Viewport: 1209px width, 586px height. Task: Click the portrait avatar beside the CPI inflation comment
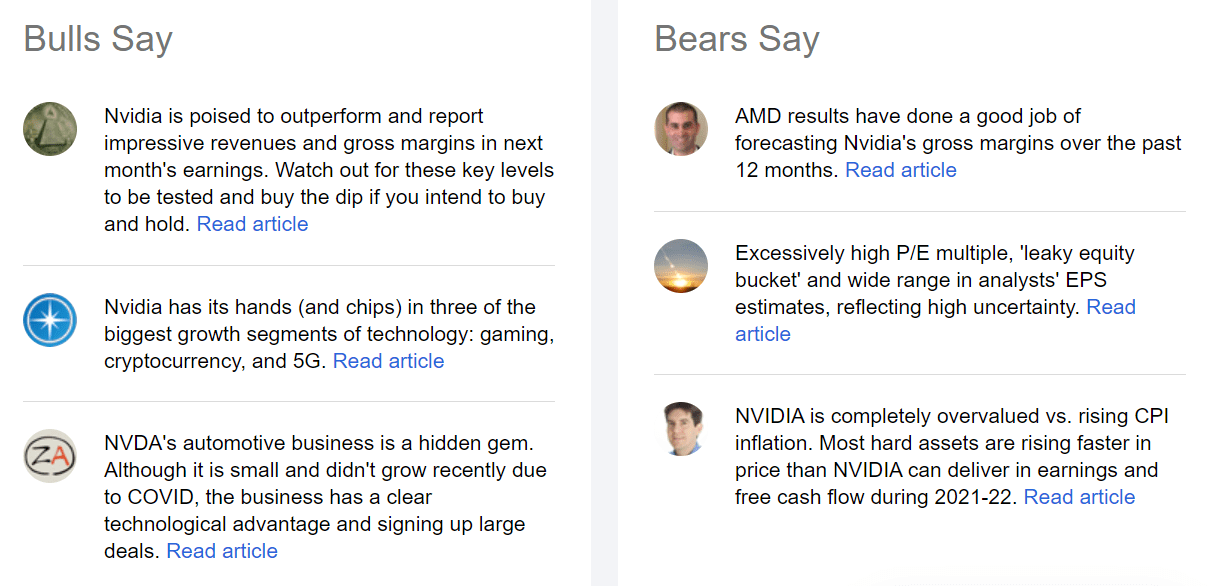pyautogui.click(x=681, y=439)
